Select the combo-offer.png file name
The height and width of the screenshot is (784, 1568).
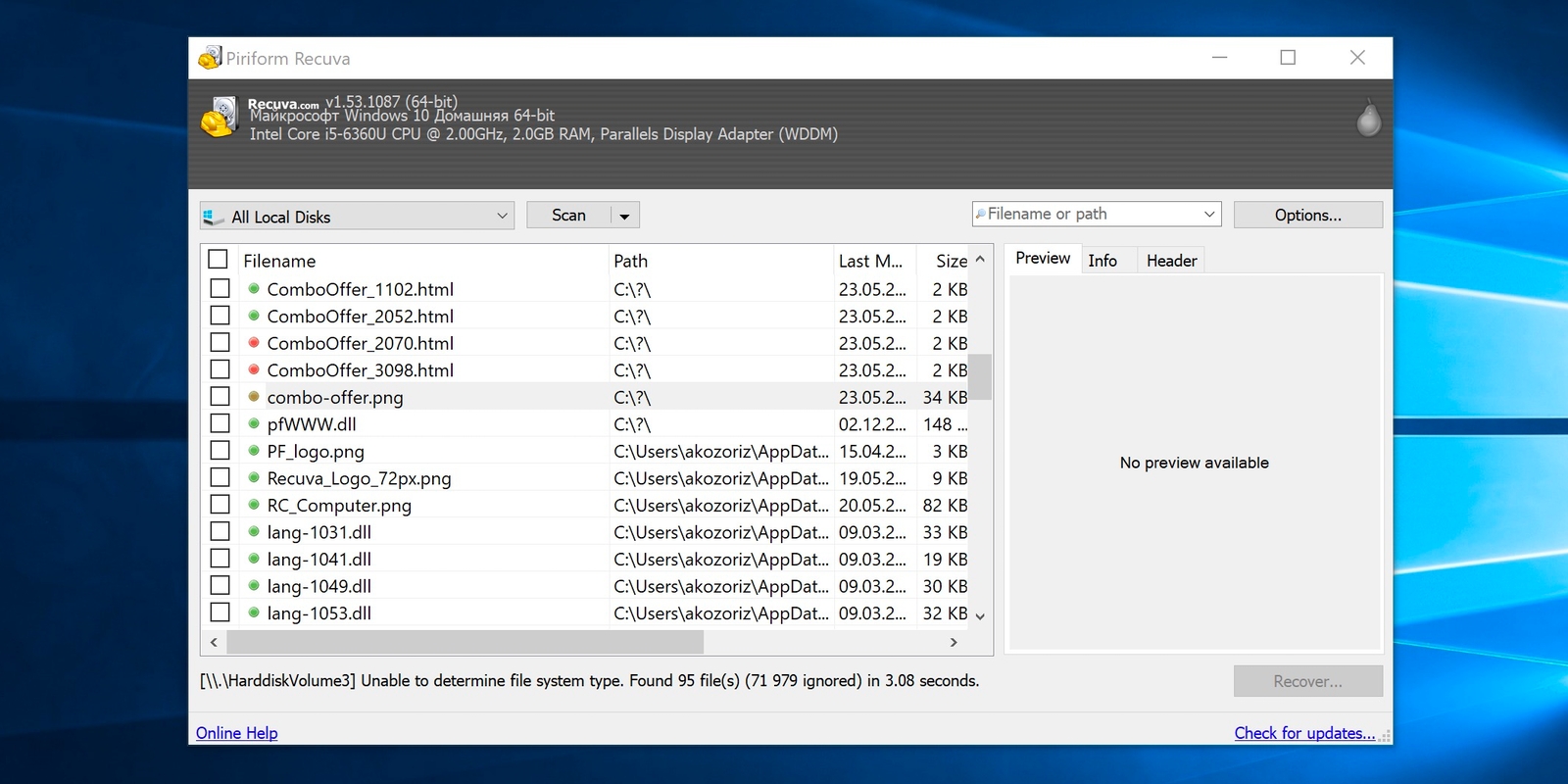[x=335, y=397]
